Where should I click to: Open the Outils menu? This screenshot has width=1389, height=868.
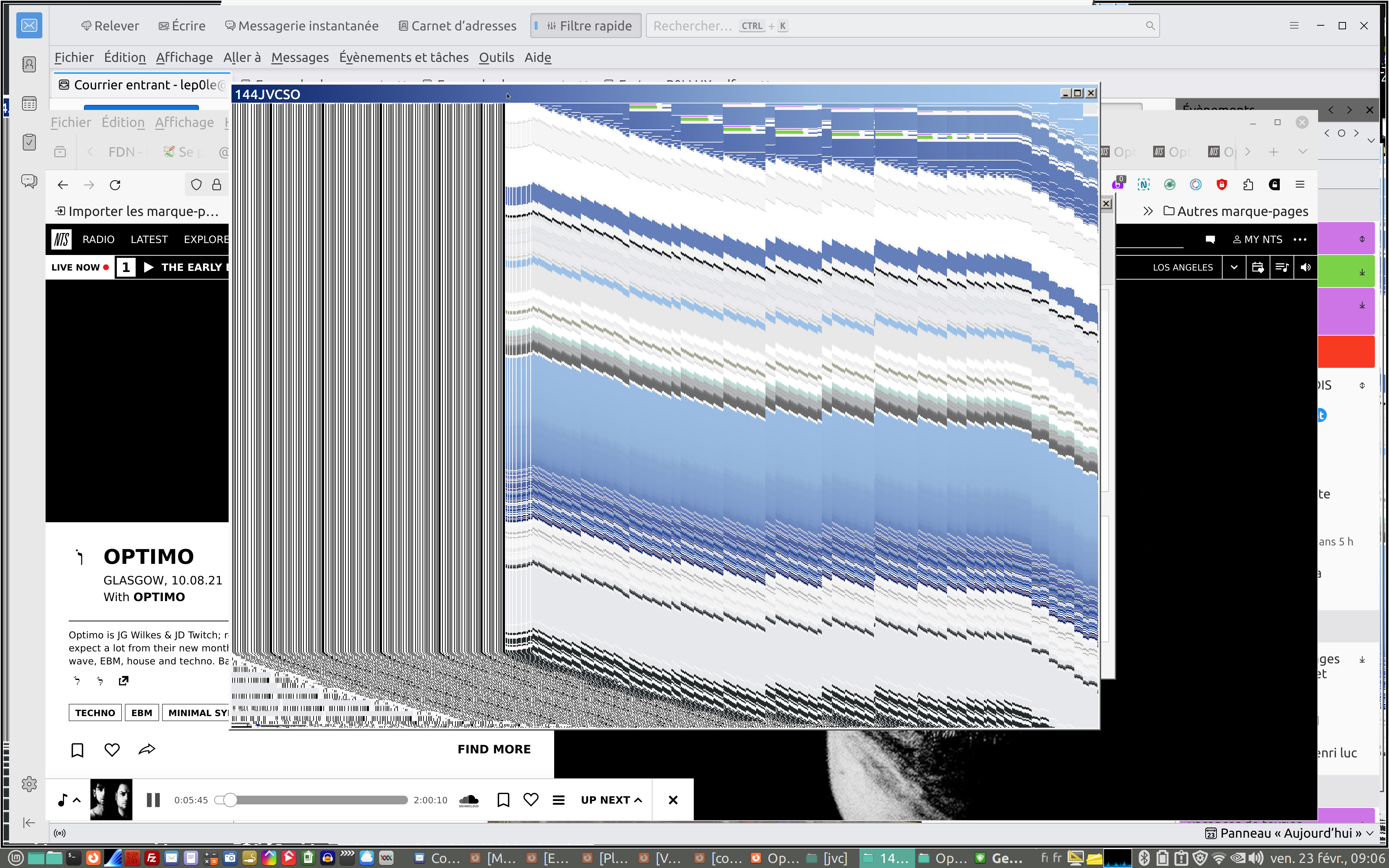(x=496, y=58)
